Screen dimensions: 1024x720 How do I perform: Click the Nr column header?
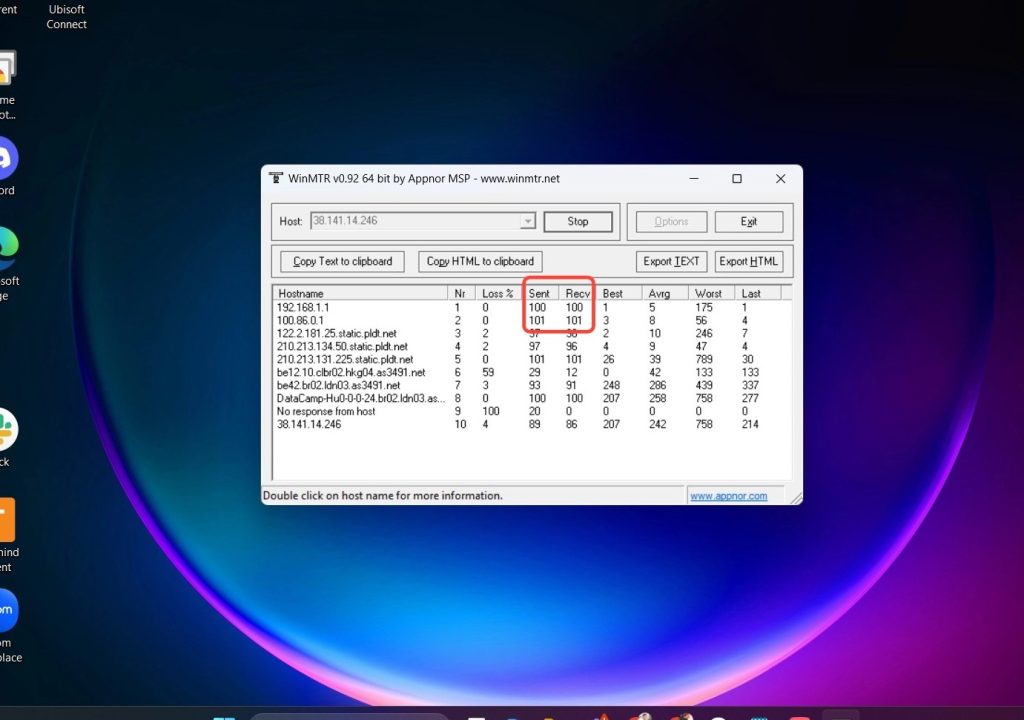[x=461, y=293]
